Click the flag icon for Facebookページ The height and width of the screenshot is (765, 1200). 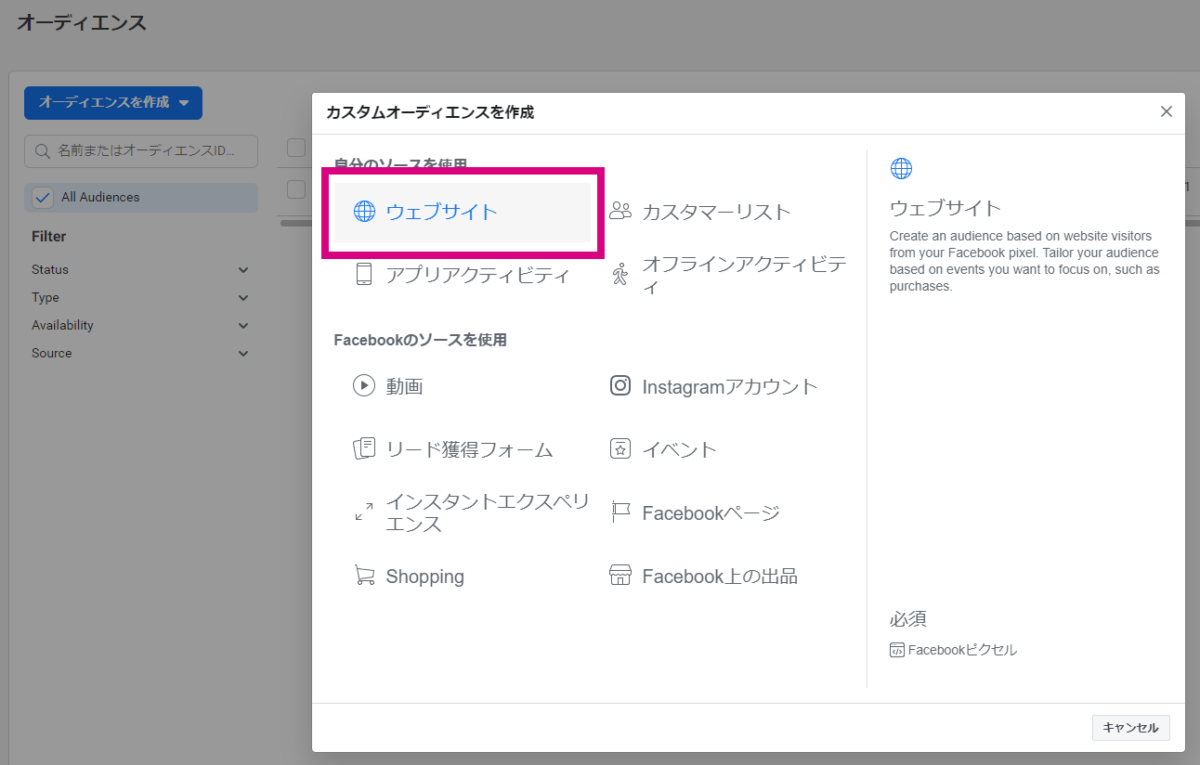point(620,512)
